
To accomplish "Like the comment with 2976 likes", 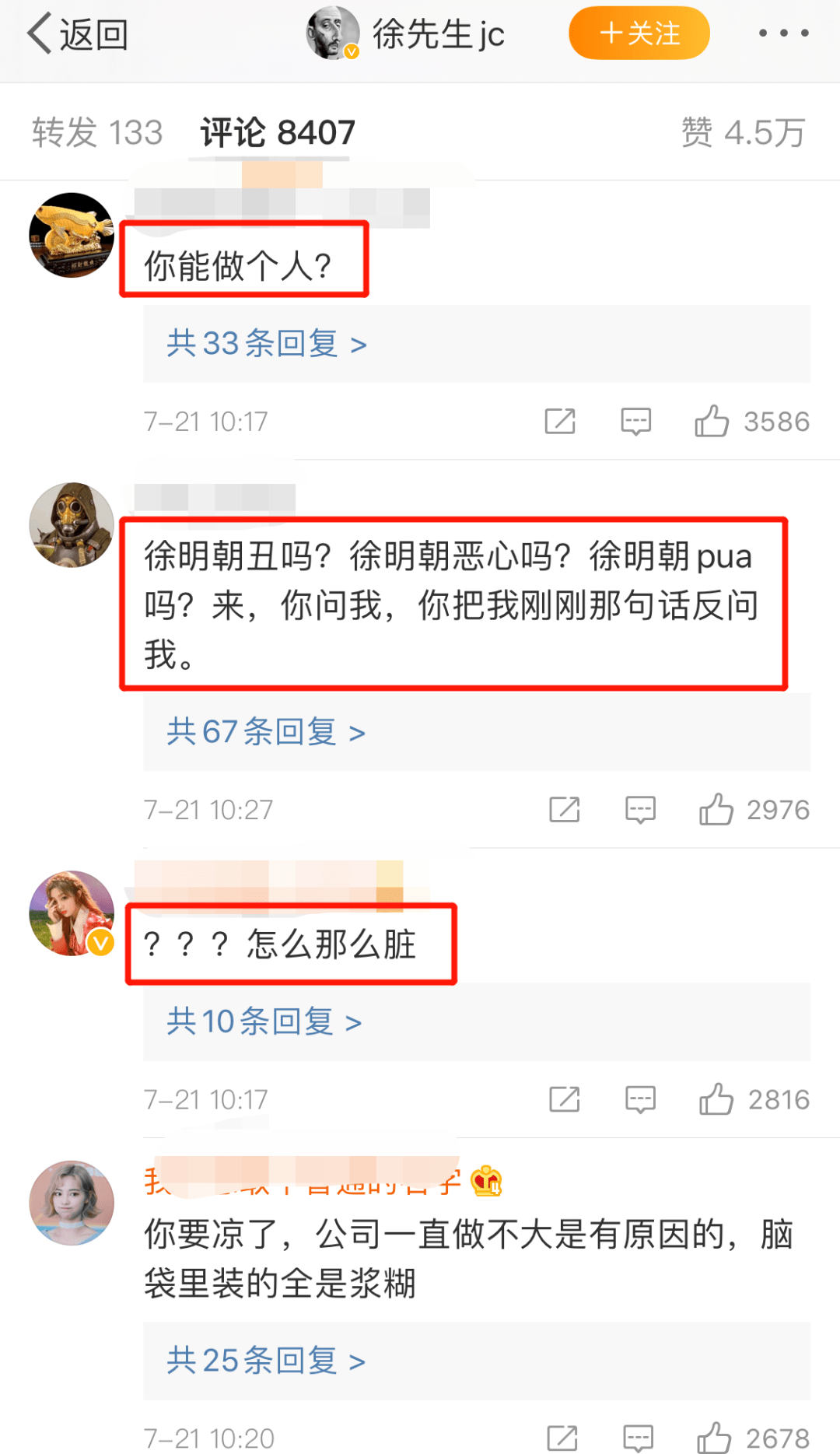I will coord(716,809).
